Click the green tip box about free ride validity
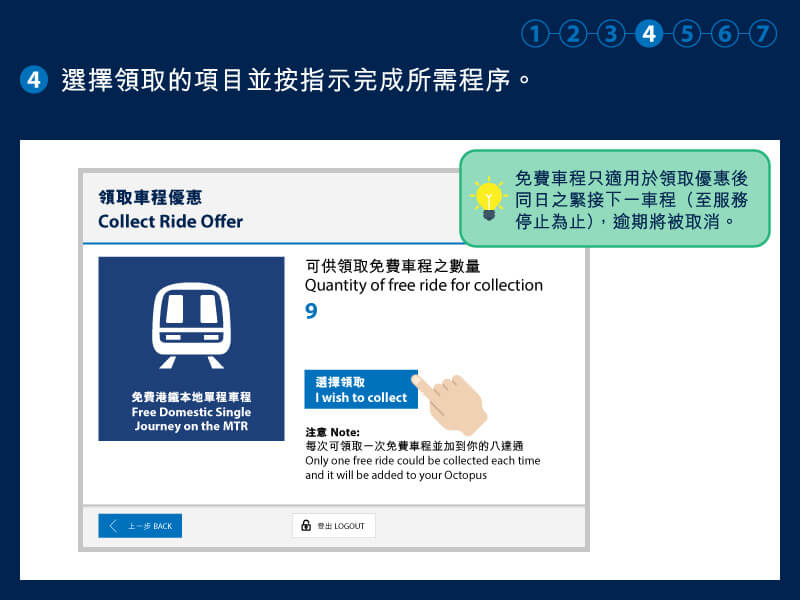This screenshot has width=800, height=600. (615, 198)
